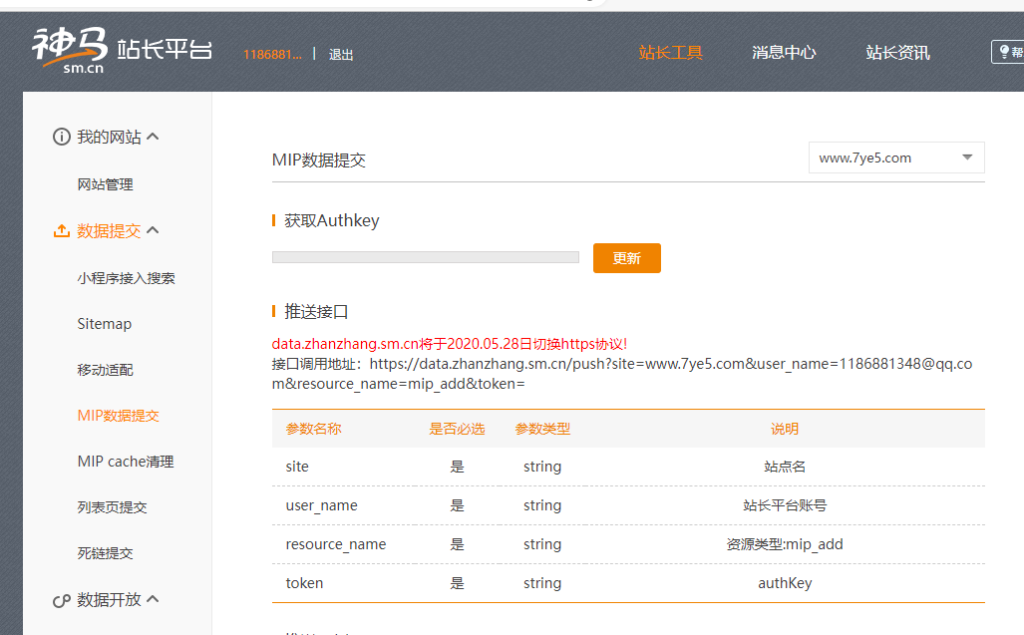This screenshot has width=1024, height=635.
Task: Select 网站管理 in sidebar
Action: pyautogui.click(x=105, y=184)
